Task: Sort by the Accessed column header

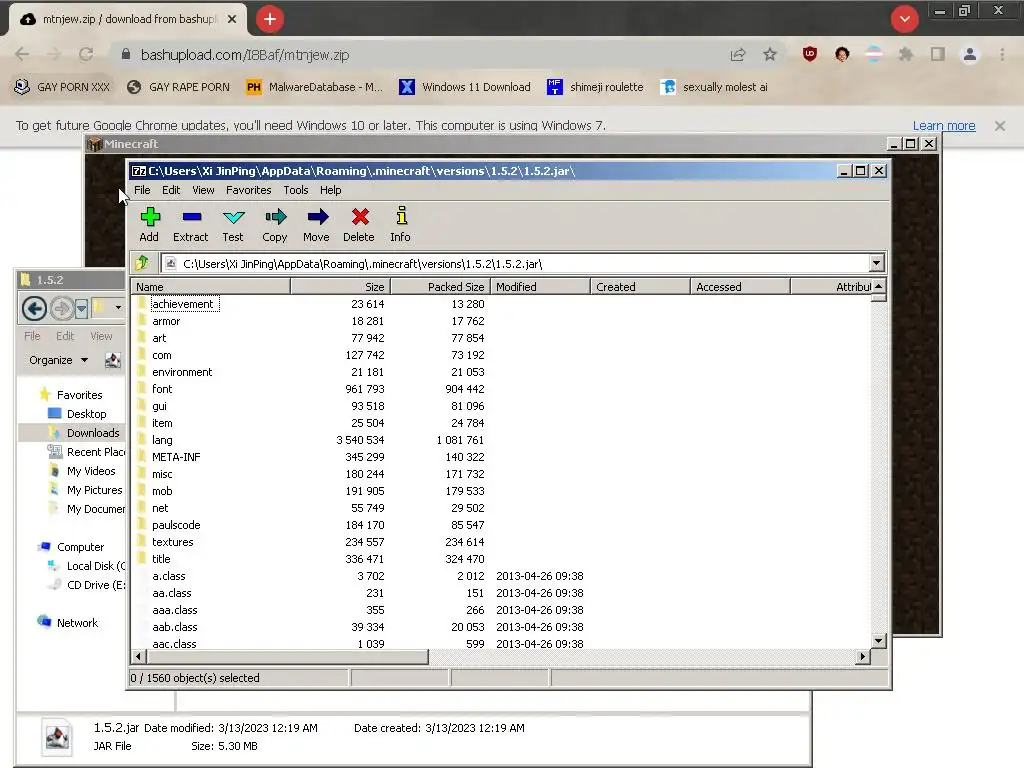Action: pyautogui.click(x=740, y=287)
